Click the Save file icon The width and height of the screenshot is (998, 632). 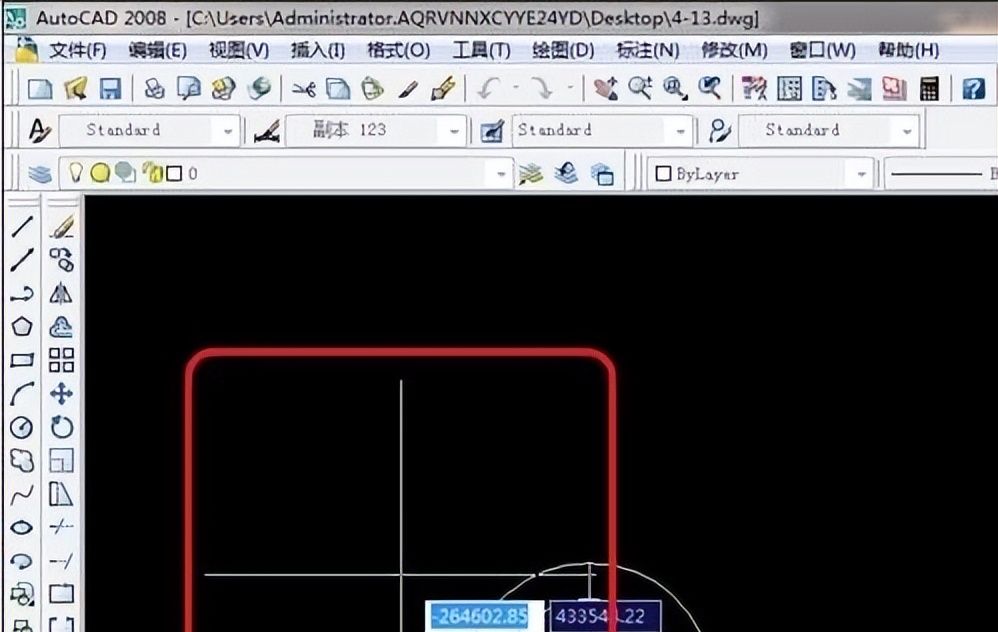point(110,89)
